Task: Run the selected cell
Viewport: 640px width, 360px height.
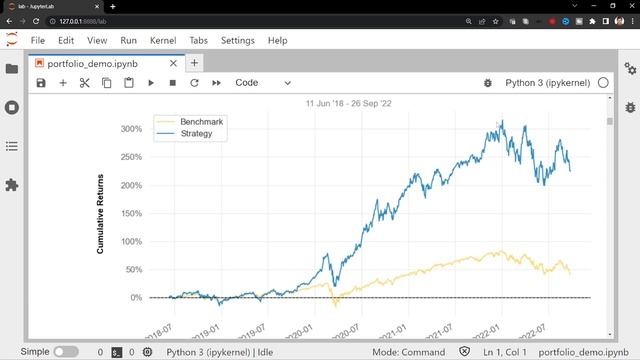Action: coord(151,83)
